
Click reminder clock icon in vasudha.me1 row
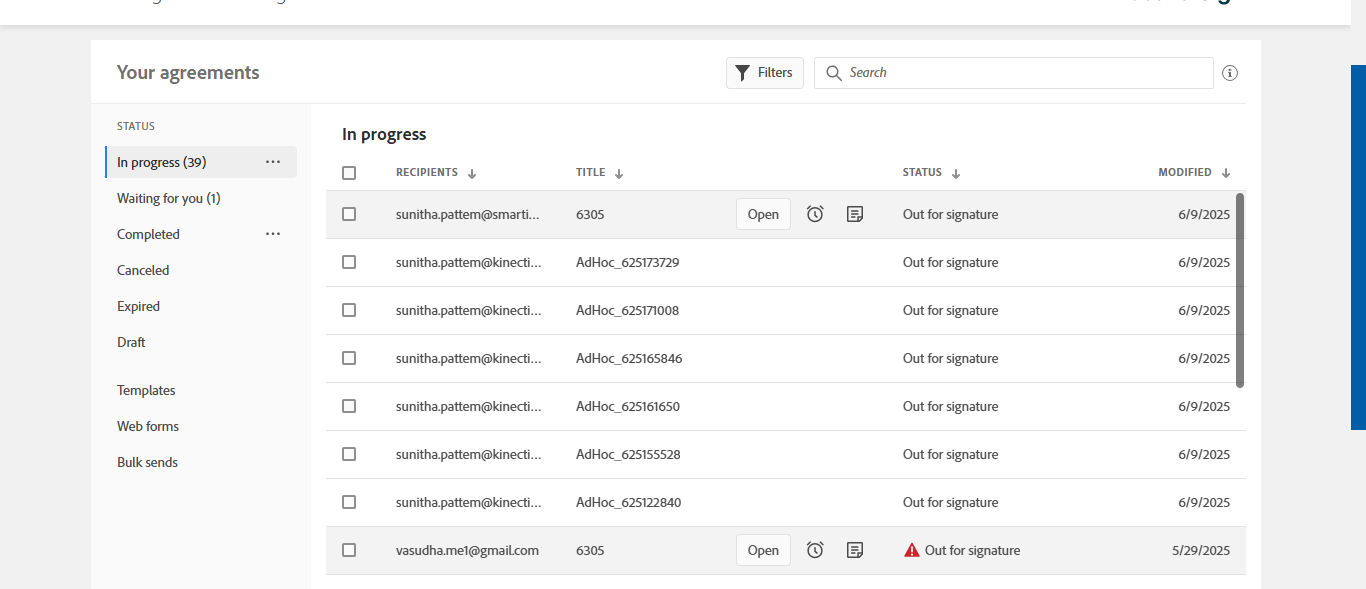point(815,550)
